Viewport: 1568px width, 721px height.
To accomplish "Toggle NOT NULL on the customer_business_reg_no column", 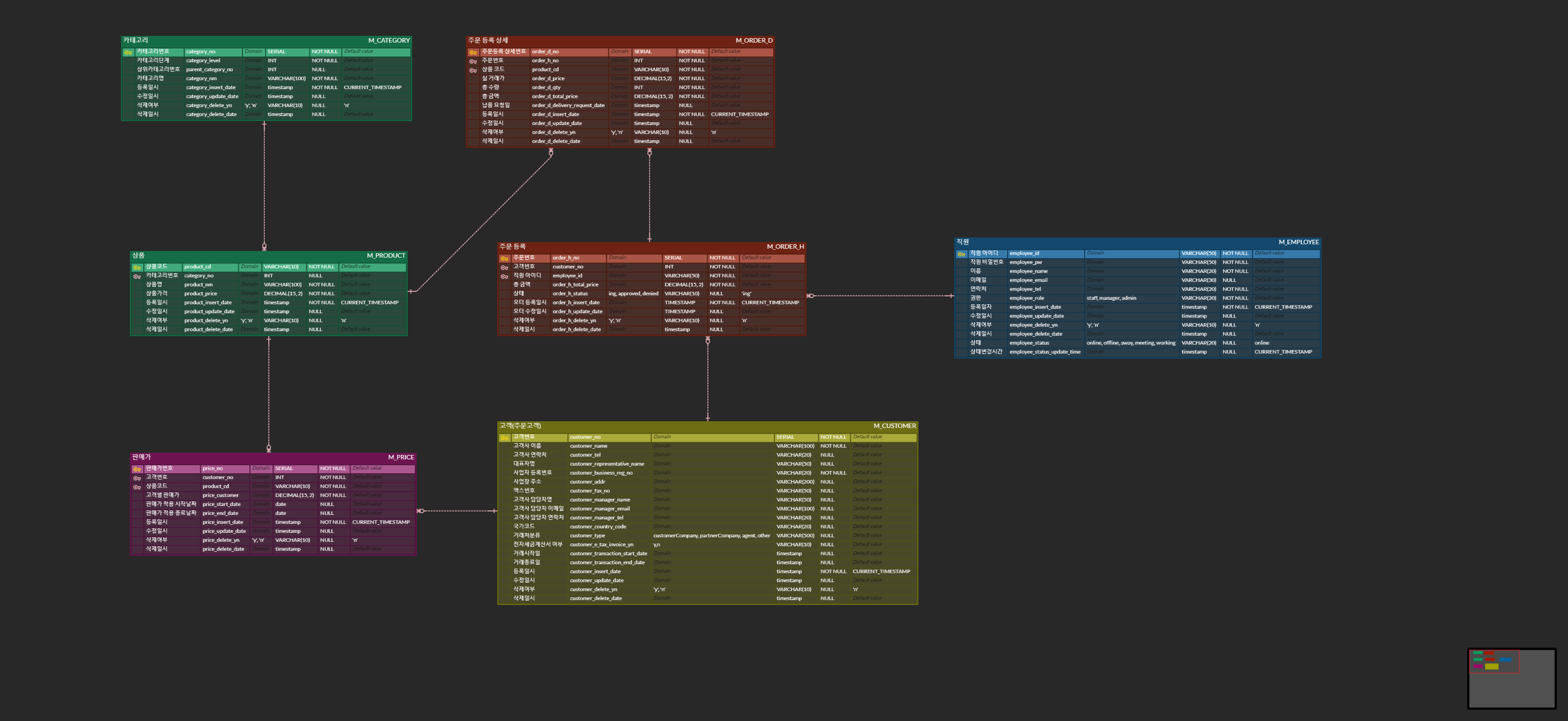I will [833, 473].
